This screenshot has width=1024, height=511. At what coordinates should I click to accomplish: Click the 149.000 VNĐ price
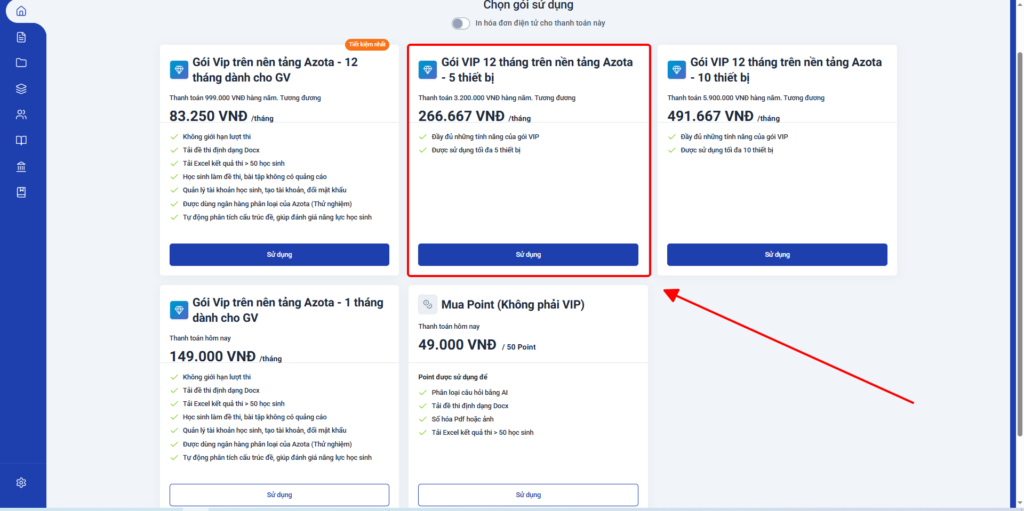[213, 357]
